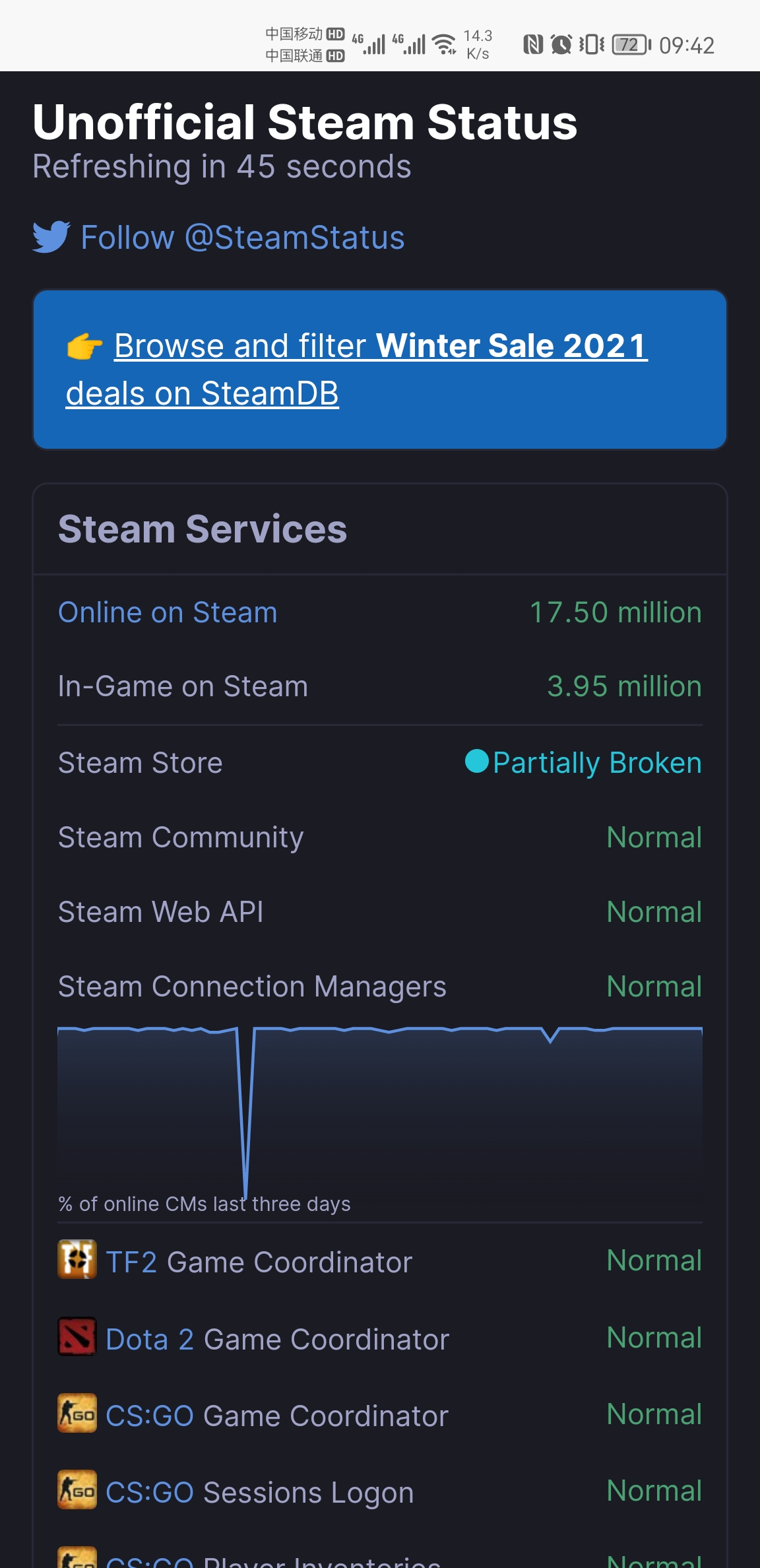This screenshot has width=760, height=1568.
Task: Click the Dota 2 game icon
Action: (76, 1338)
